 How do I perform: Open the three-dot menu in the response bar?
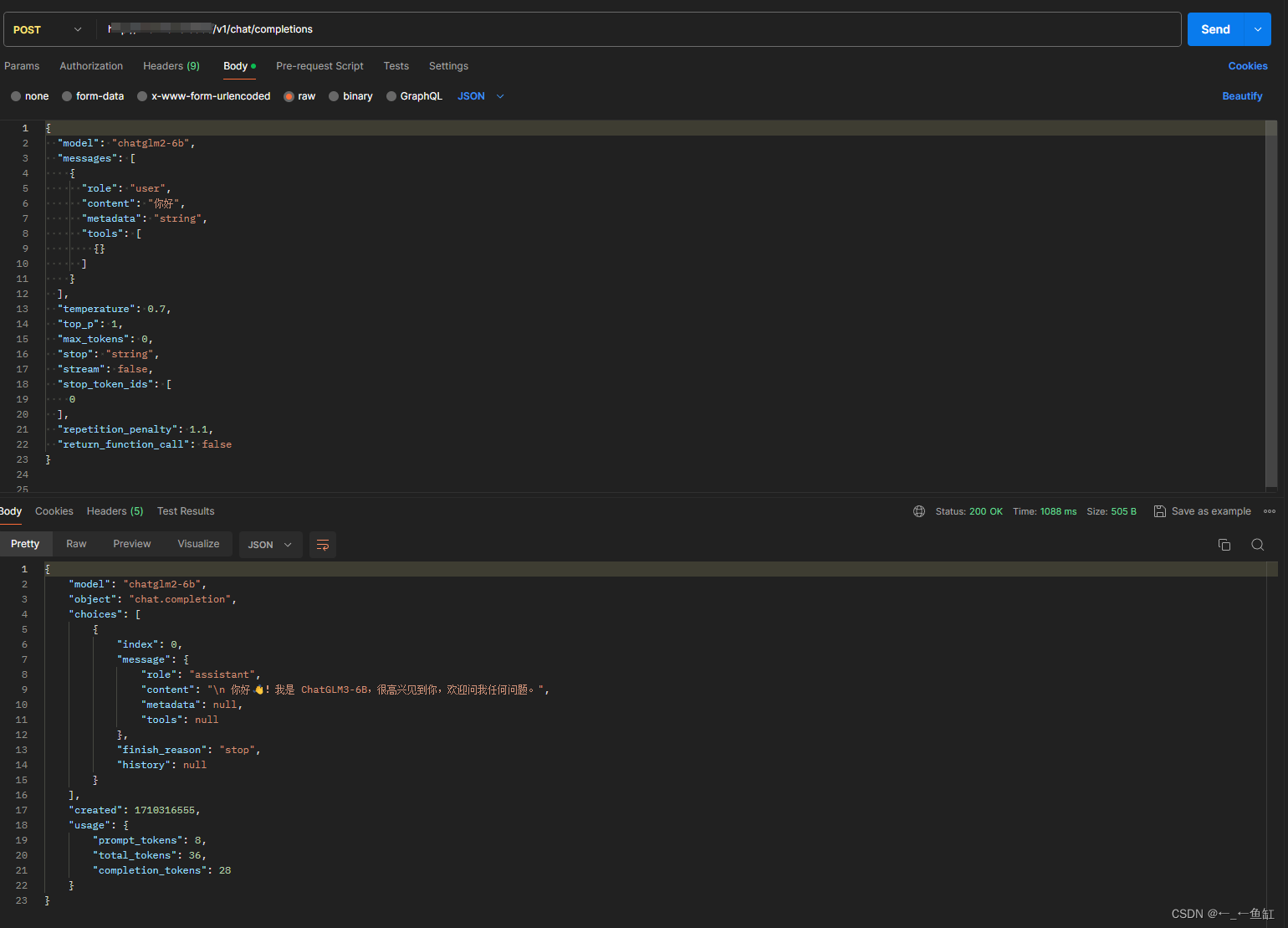pos(1270,511)
